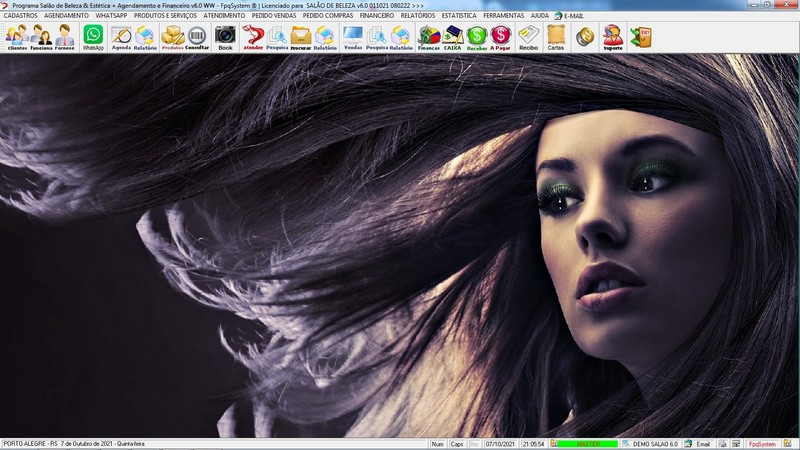Expand the FERRAMENTAS menu
The image size is (800, 450).
(503, 16)
